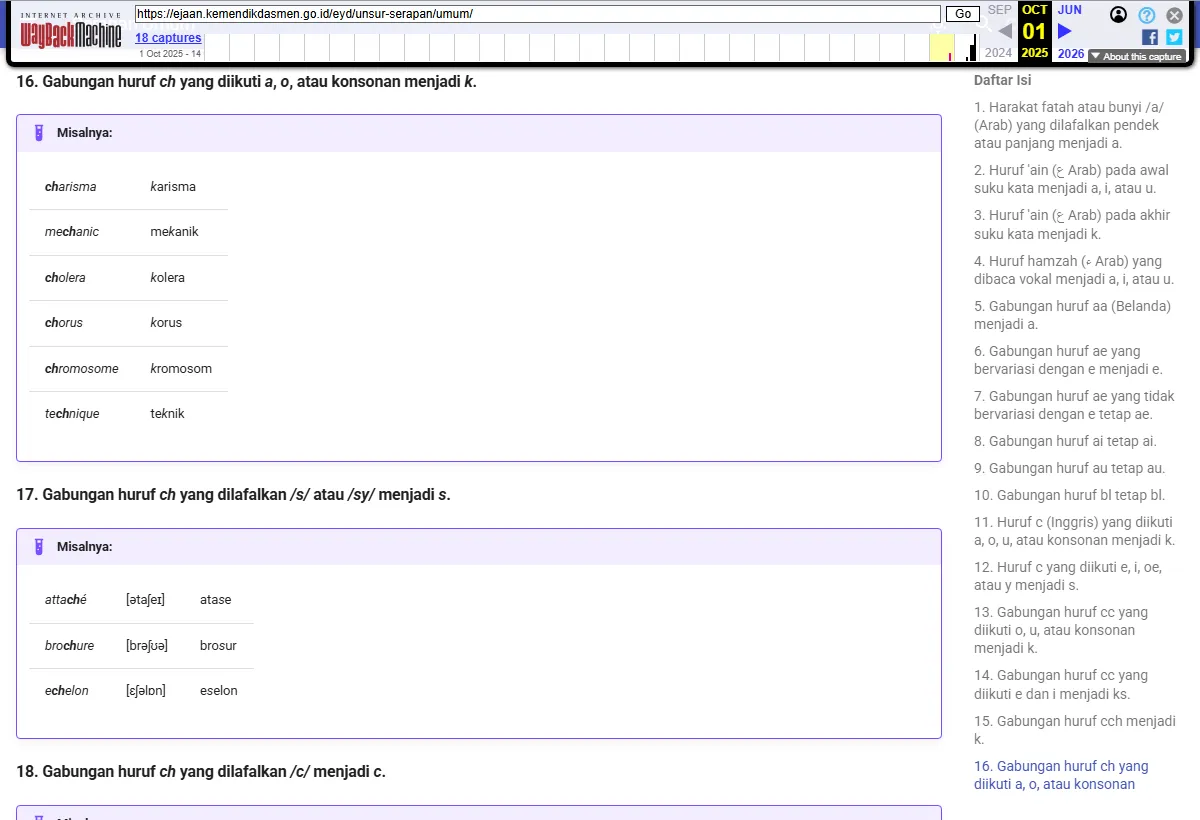Share this capture on Twitter
Image resolution: width=1200 pixels, height=820 pixels.
tap(1174, 37)
